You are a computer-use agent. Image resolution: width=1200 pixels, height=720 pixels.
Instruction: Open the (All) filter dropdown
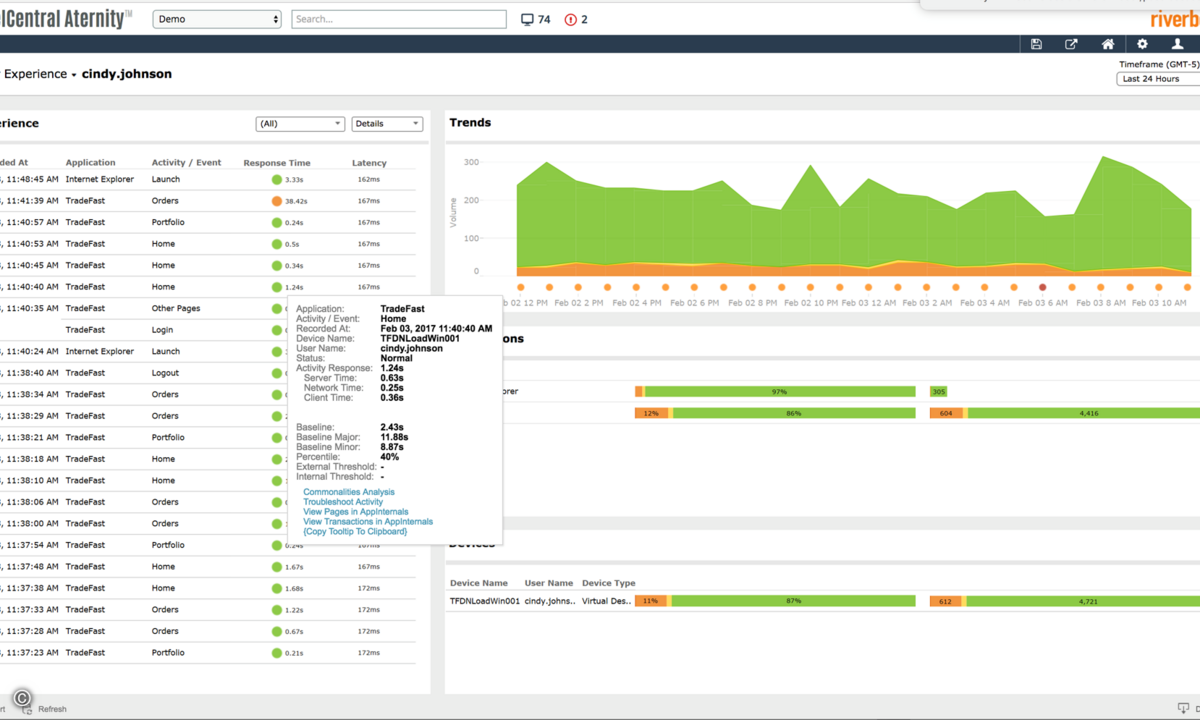(x=300, y=124)
